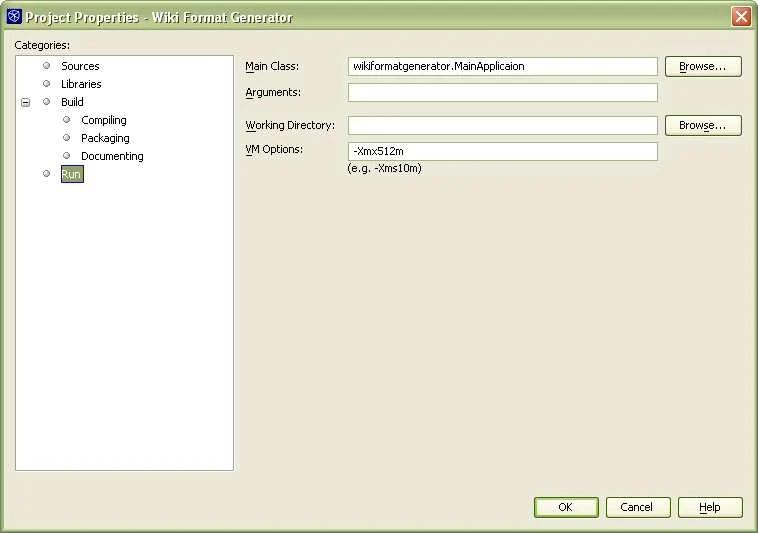Screen dimensions: 758x533
Task: Click the Working Directory label
Action: click(x=290, y=125)
